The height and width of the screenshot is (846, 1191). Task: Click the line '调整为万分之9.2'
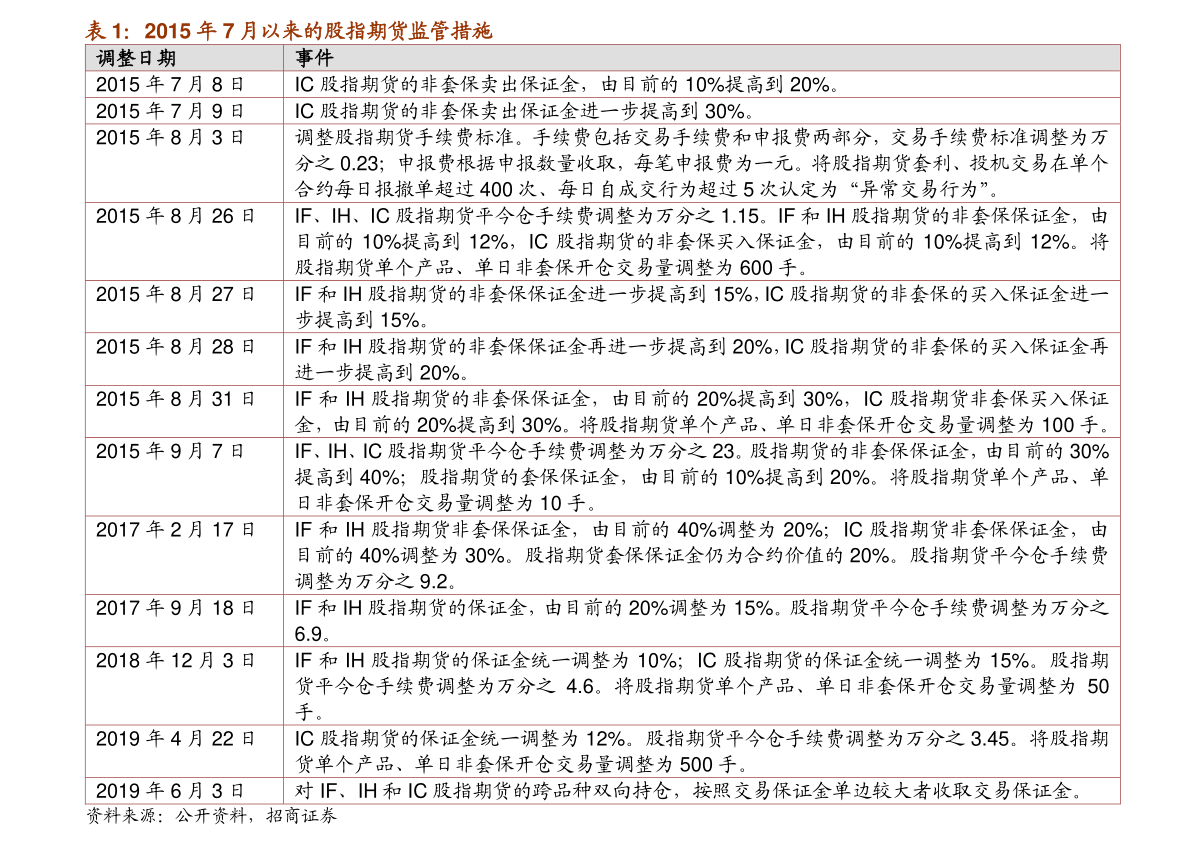[x=376, y=581]
